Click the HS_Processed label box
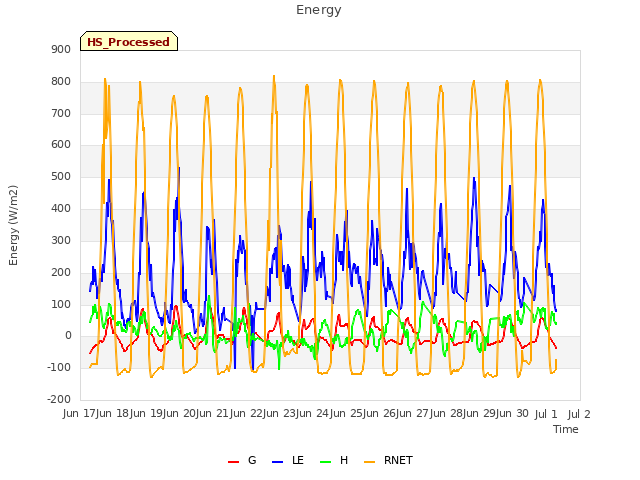Viewport: 640px width, 480px height. click(129, 41)
